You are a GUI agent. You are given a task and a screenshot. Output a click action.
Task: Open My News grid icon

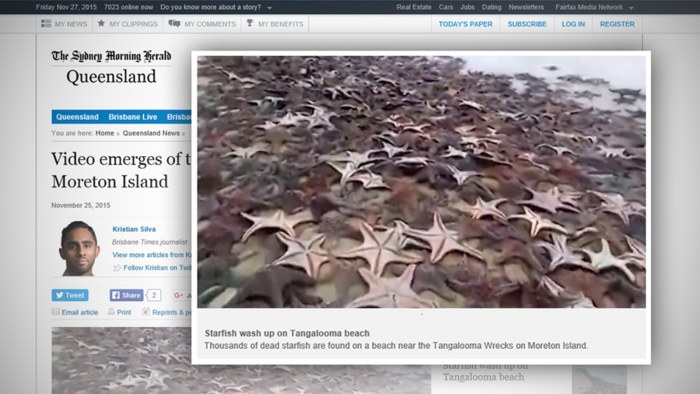46,24
